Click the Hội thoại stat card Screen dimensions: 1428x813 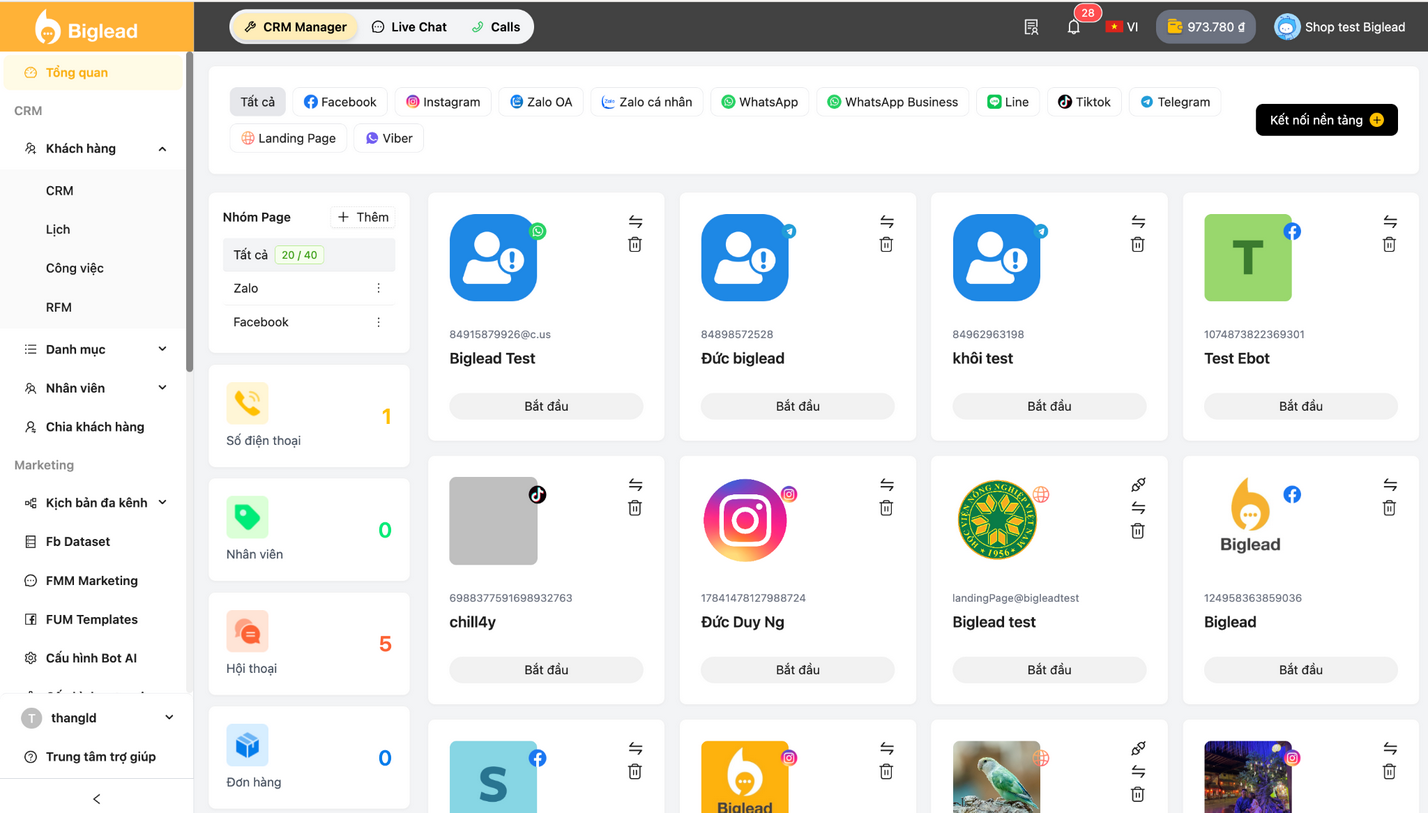(x=309, y=644)
